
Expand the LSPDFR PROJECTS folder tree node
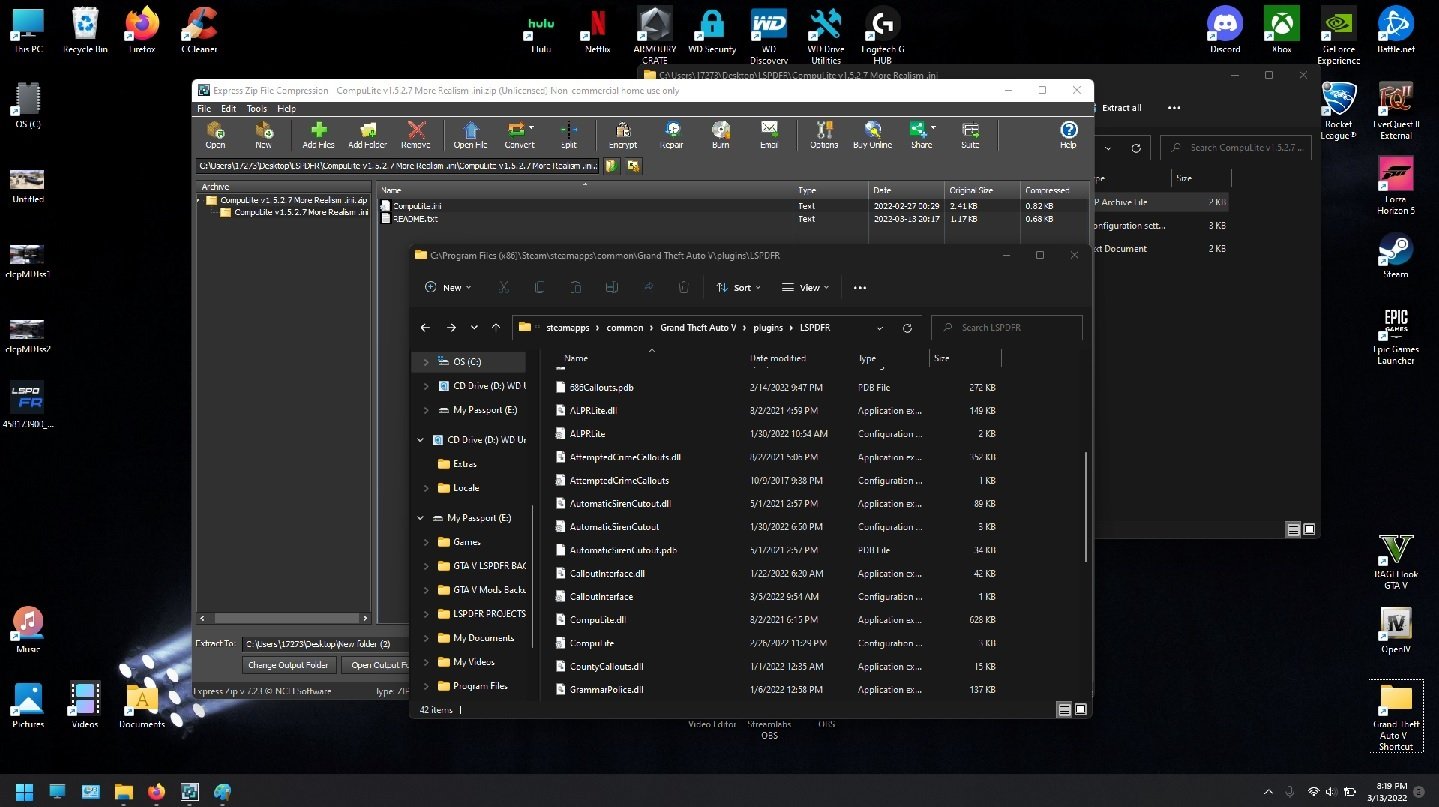pyautogui.click(x=427, y=614)
